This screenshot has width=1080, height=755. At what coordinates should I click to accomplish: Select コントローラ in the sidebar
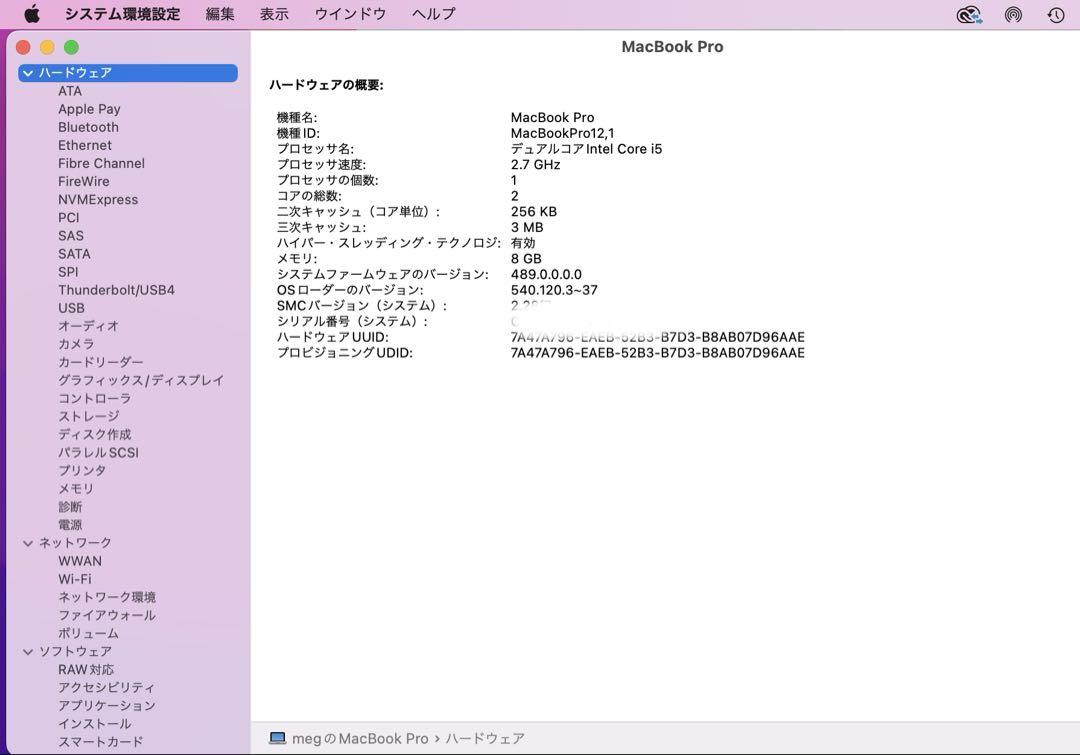coord(94,398)
